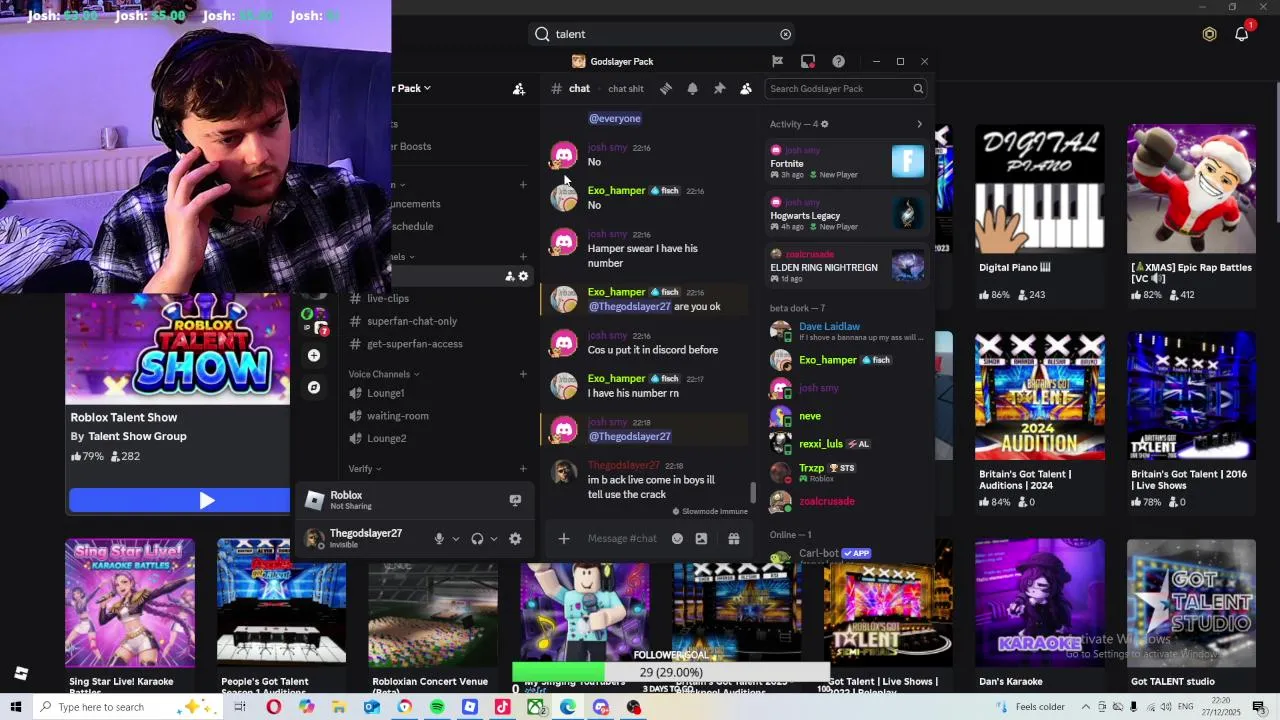Image resolution: width=1280 pixels, height=720 pixels.
Task: Join Lounge2 voice channel
Action: point(386,438)
